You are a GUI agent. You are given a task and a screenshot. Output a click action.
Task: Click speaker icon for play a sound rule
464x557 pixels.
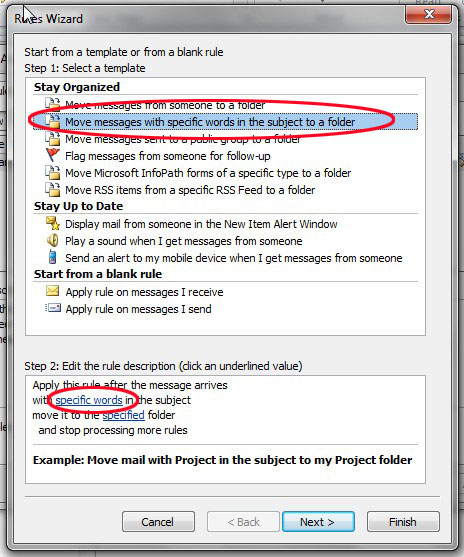(x=53, y=240)
